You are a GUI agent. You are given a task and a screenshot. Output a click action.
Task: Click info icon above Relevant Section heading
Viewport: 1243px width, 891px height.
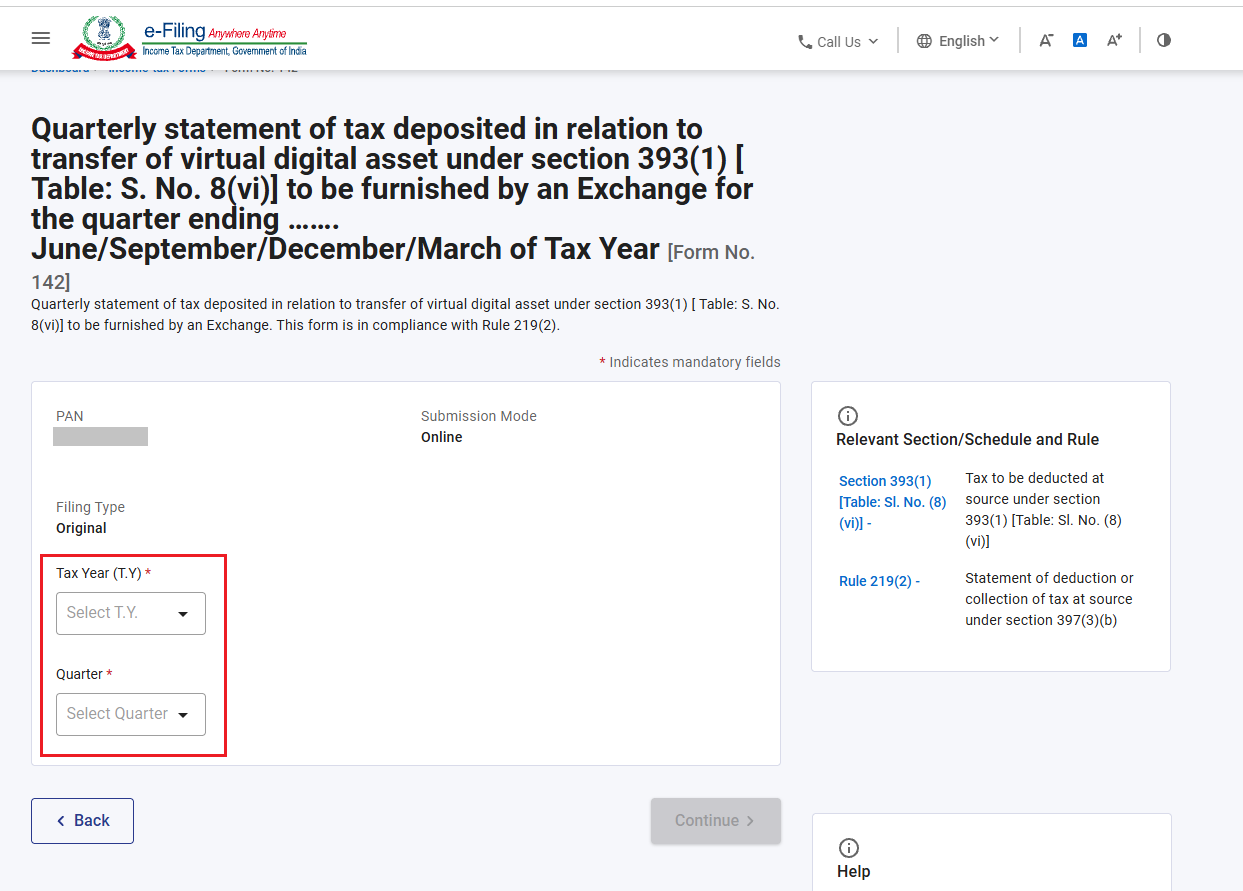[848, 416]
